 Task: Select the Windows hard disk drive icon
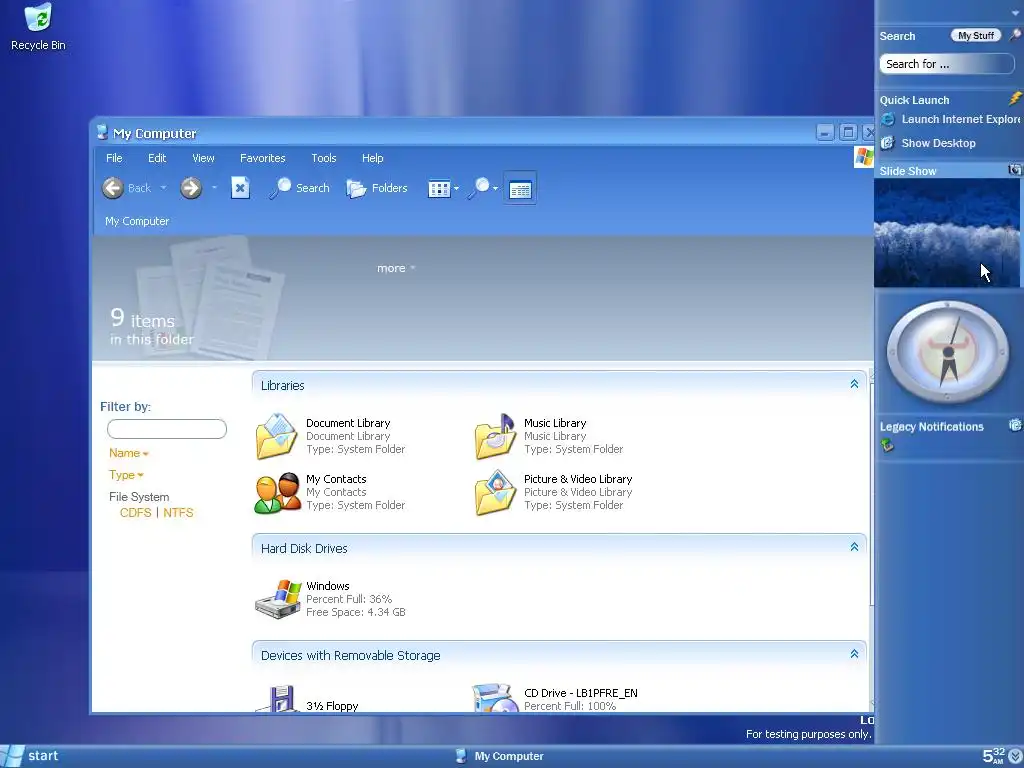pos(278,599)
